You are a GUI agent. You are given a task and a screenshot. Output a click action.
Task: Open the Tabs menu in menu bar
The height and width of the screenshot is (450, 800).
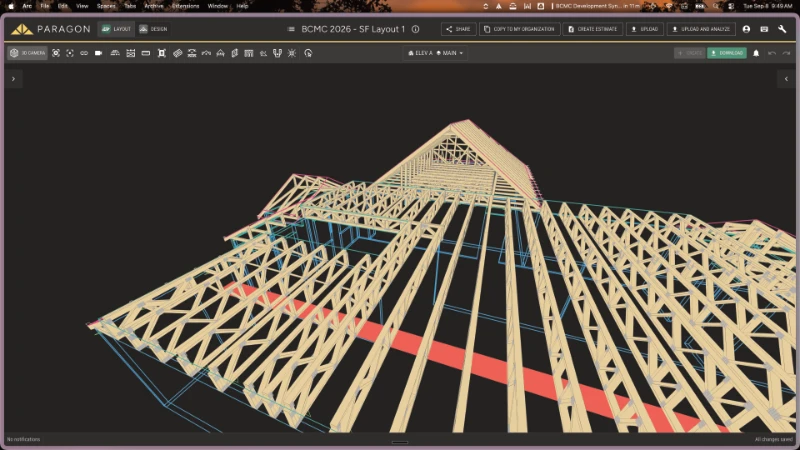(x=130, y=6)
